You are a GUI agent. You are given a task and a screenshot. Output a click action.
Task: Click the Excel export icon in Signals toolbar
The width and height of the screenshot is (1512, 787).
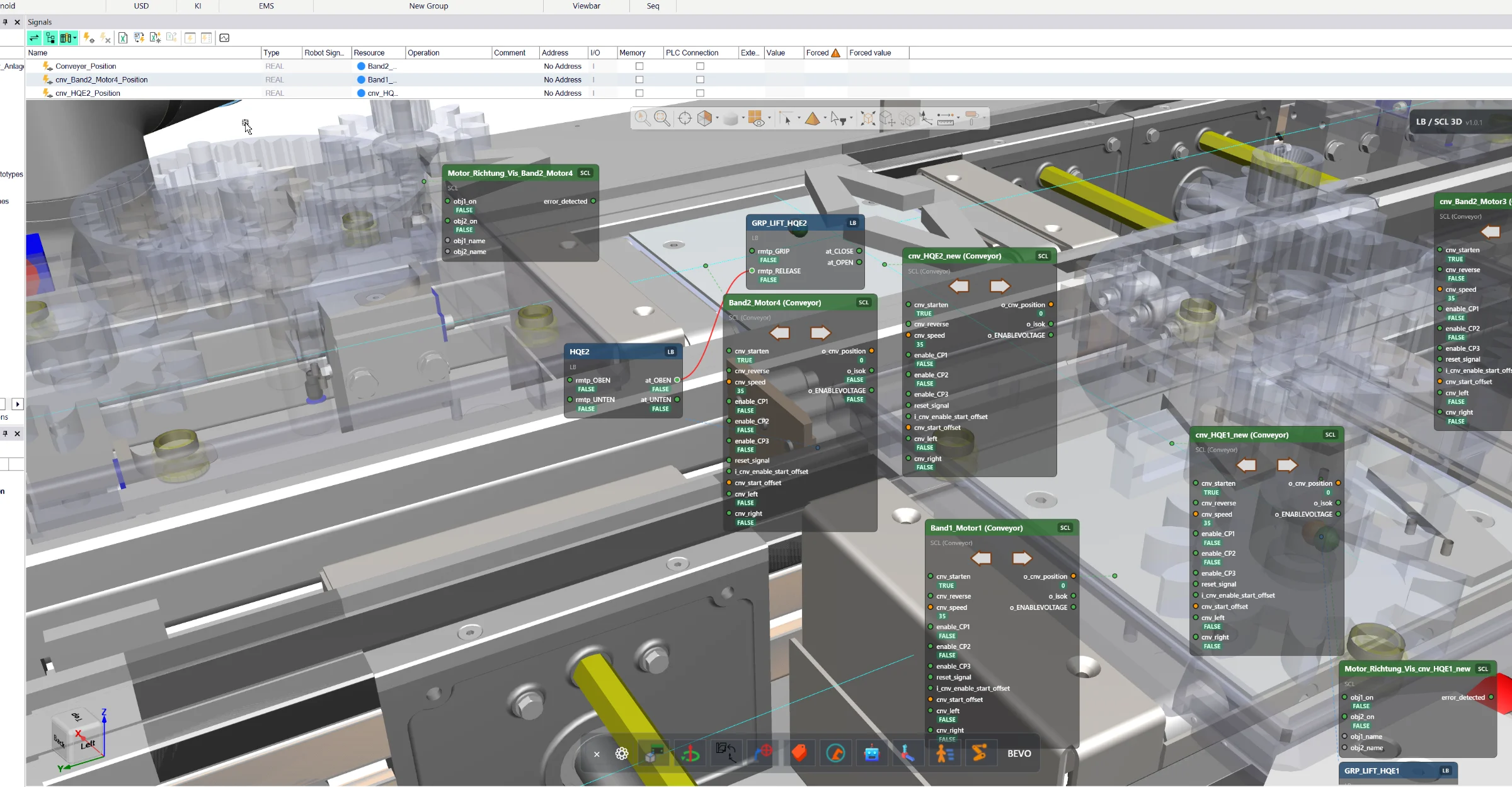click(x=123, y=38)
